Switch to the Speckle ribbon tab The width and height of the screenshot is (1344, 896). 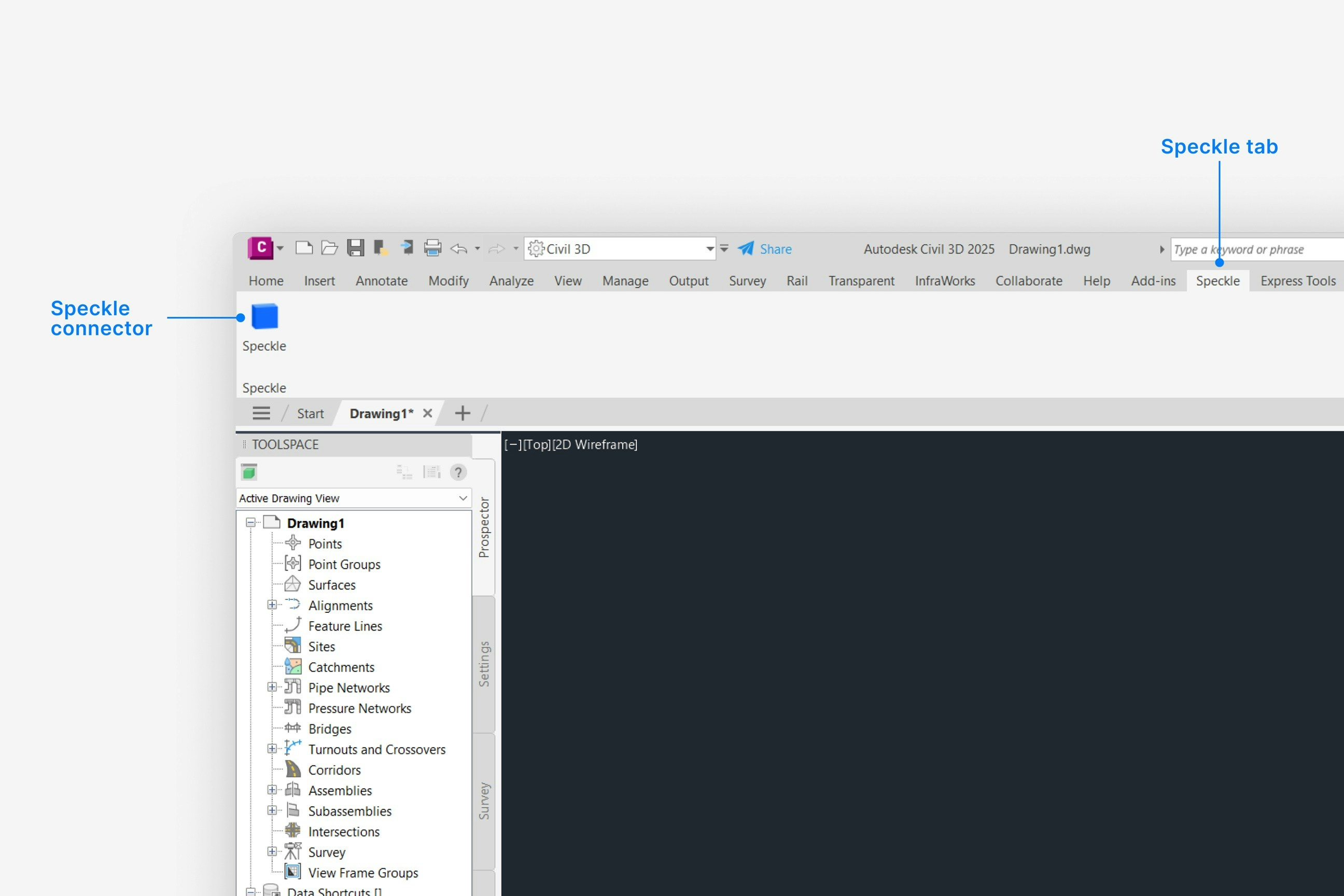tap(1217, 281)
